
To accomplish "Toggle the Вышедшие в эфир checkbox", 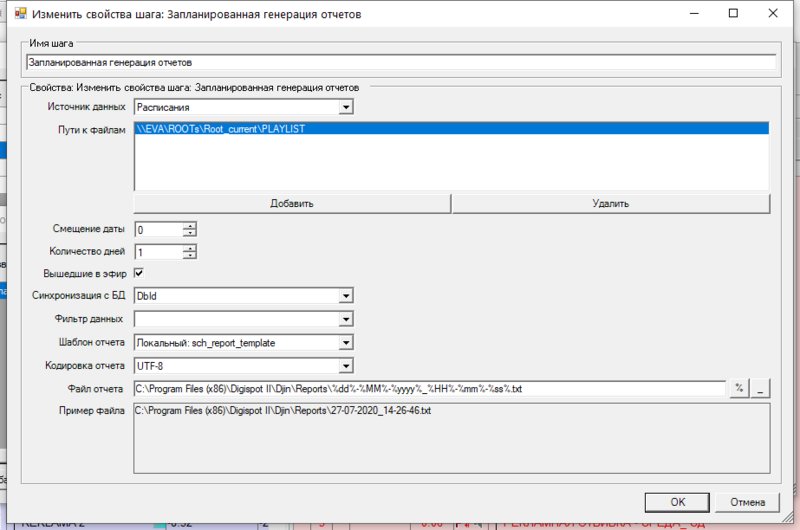I will [x=139, y=273].
